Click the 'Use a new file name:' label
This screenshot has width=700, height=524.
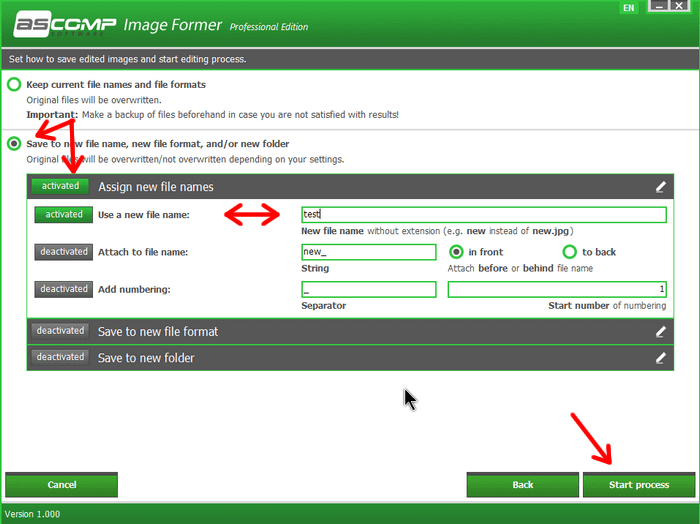(144, 215)
